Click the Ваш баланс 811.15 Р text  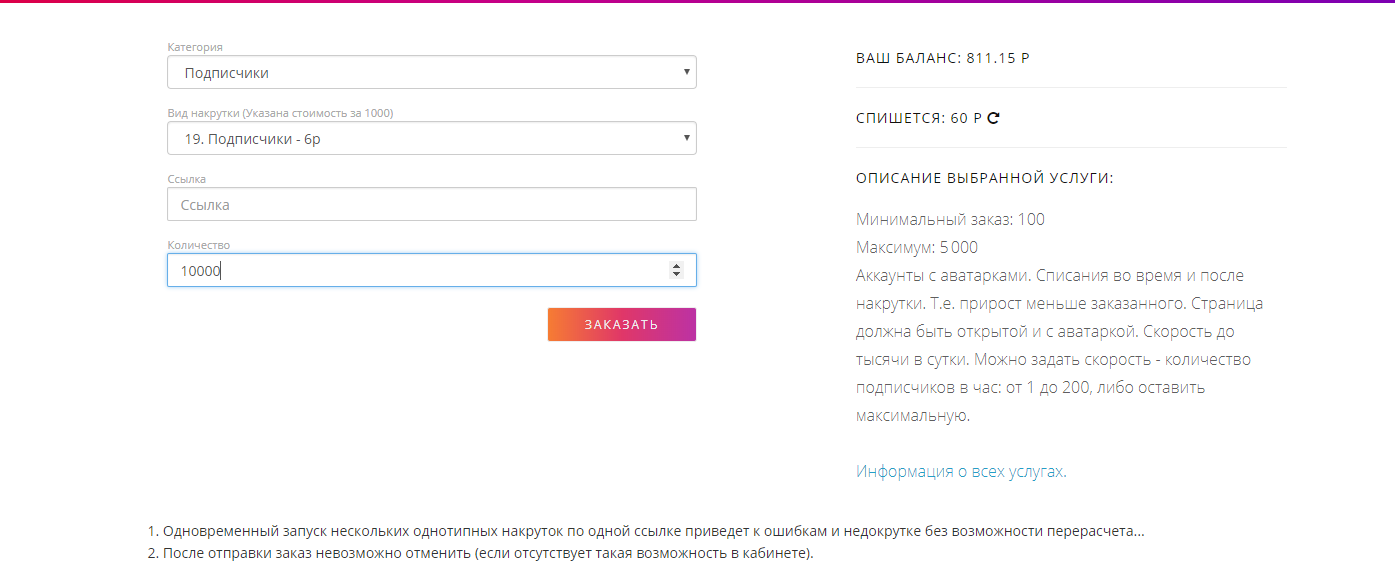942,58
